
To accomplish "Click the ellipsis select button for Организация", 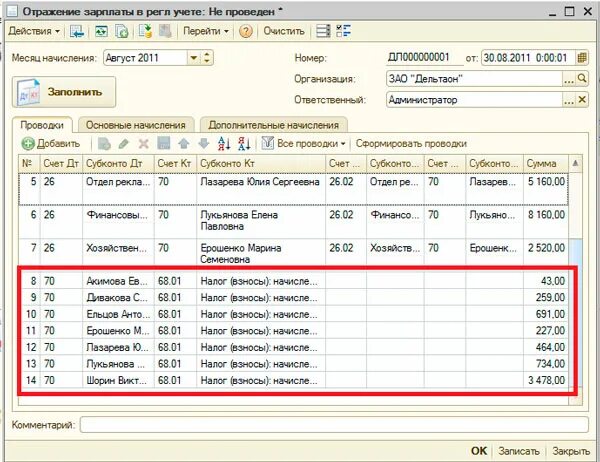I will pyautogui.click(x=569, y=79).
